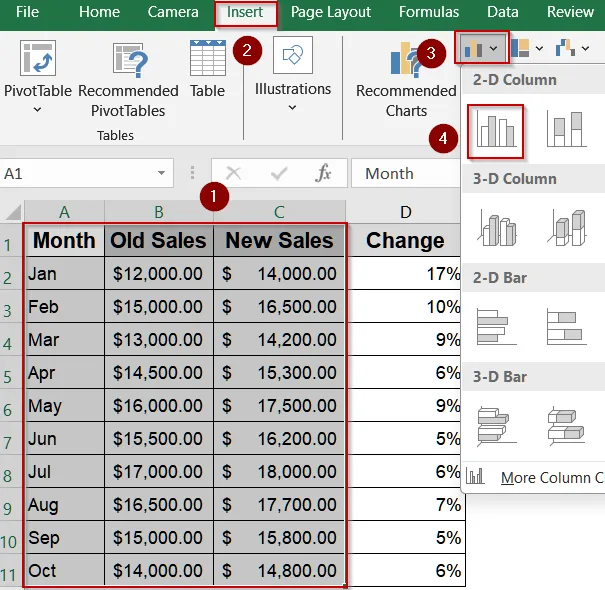Click the $14,500.00 cell for Apr
Image resolution: width=605 pixels, height=590 pixels.
coord(159,372)
